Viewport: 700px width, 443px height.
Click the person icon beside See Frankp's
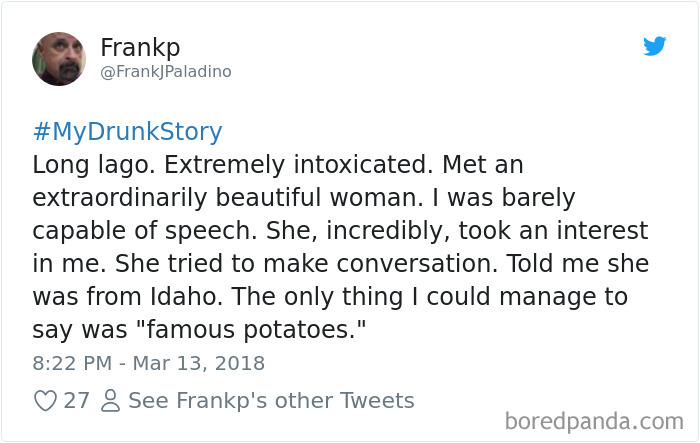[x=110, y=401]
